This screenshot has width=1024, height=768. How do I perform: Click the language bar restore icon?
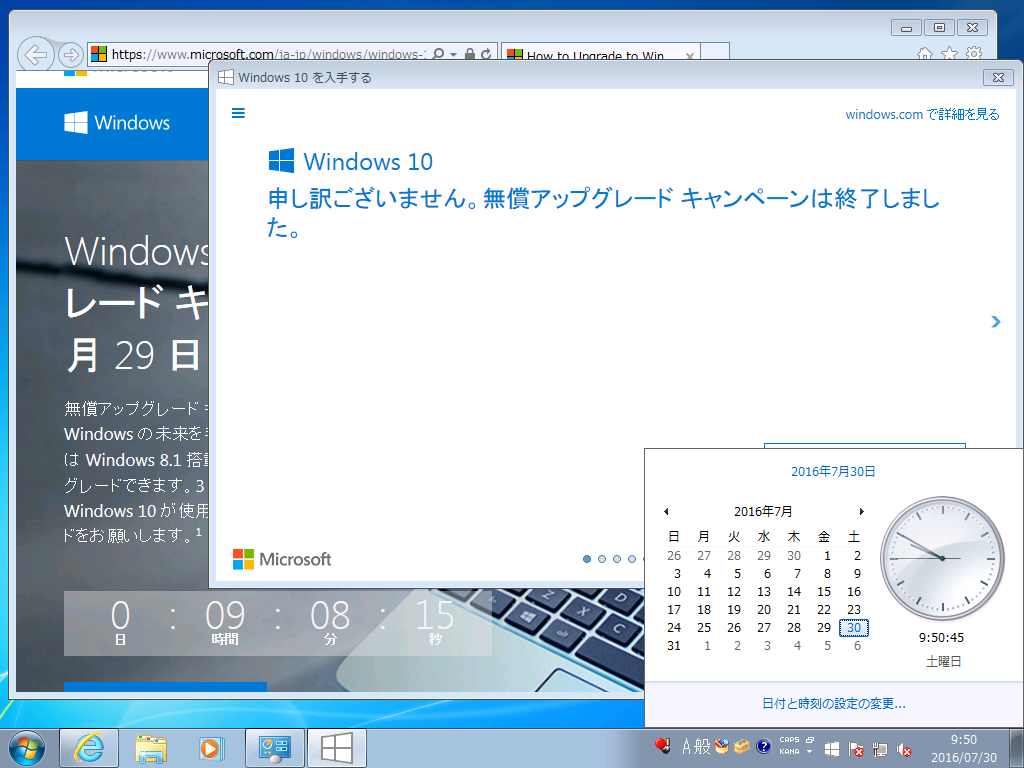[810, 740]
